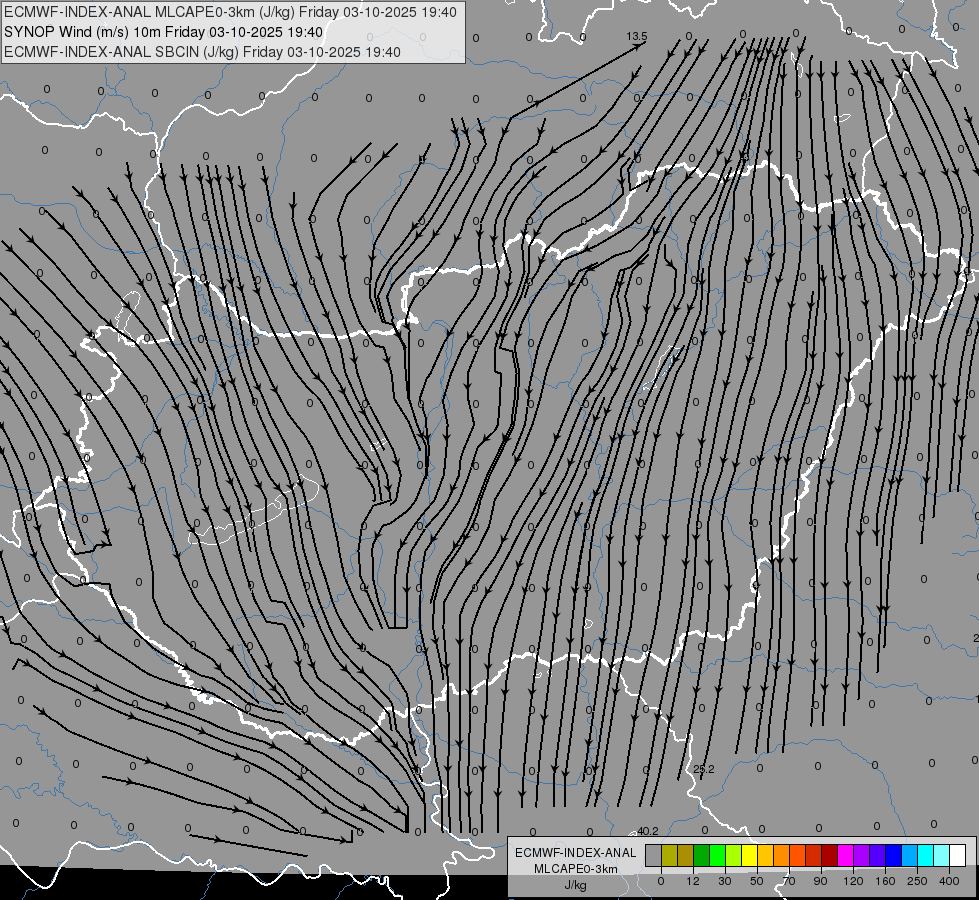The height and width of the screenshot is (900, 979).
Task: Click the legend title ECMWF-INDEX-ANAL
Action: (x=576, y=853)
